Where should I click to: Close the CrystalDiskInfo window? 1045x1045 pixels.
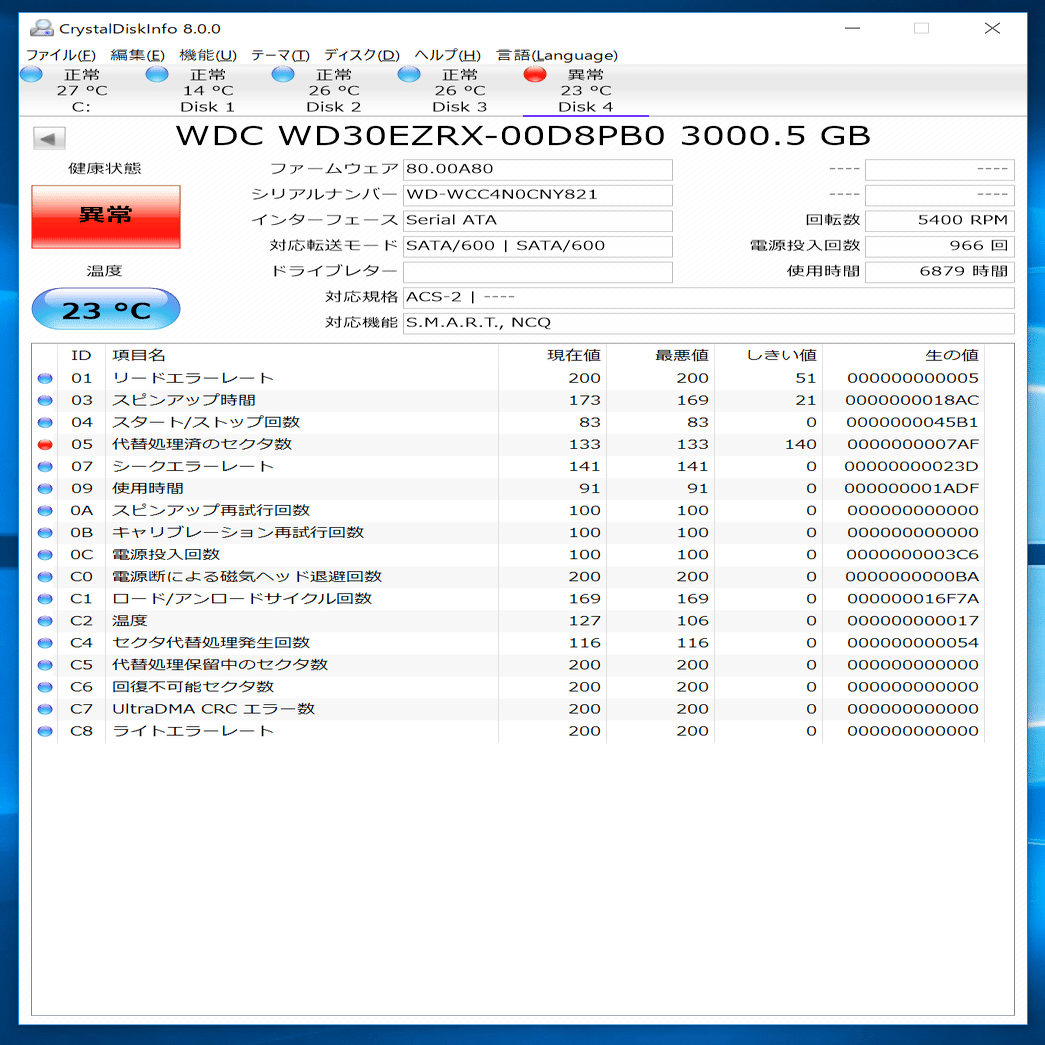[992, 28]
